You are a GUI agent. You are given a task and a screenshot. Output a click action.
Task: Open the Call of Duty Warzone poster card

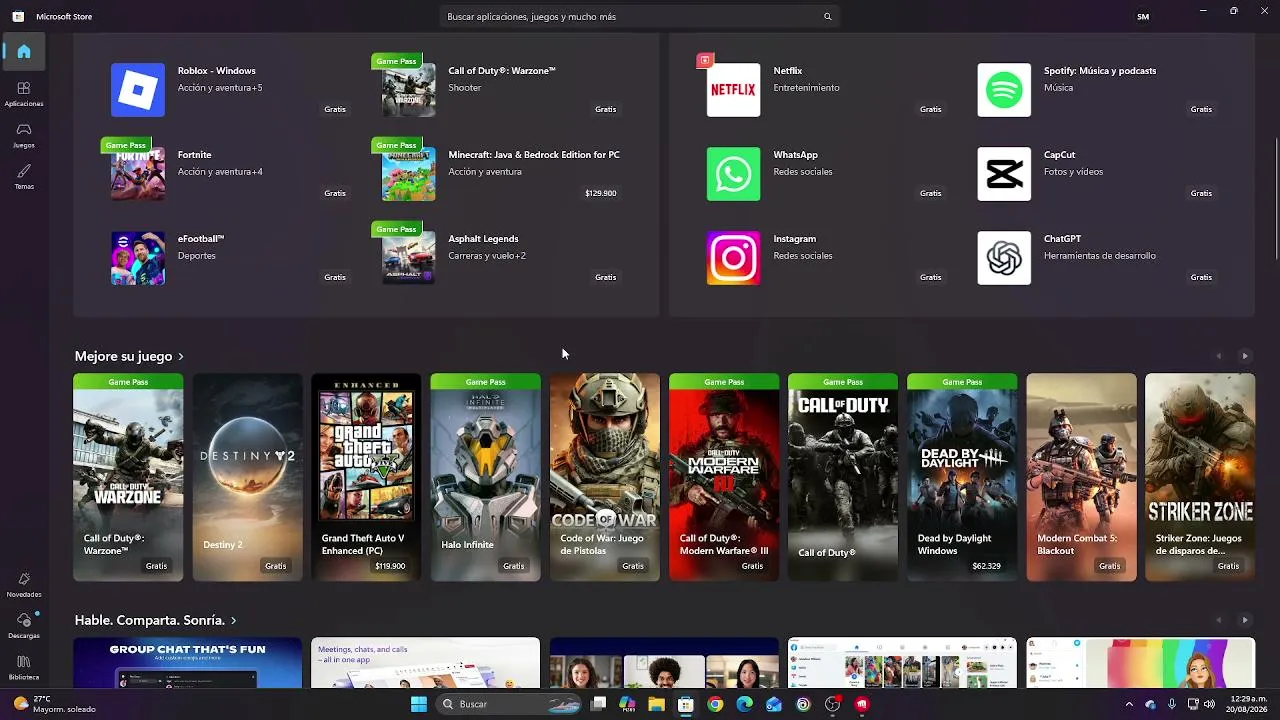click(128, 477)
